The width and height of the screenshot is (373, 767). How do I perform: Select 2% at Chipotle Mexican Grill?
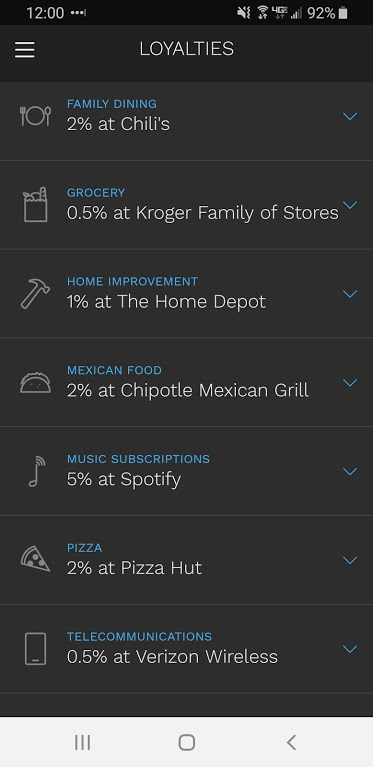click(x=188, y=390)
